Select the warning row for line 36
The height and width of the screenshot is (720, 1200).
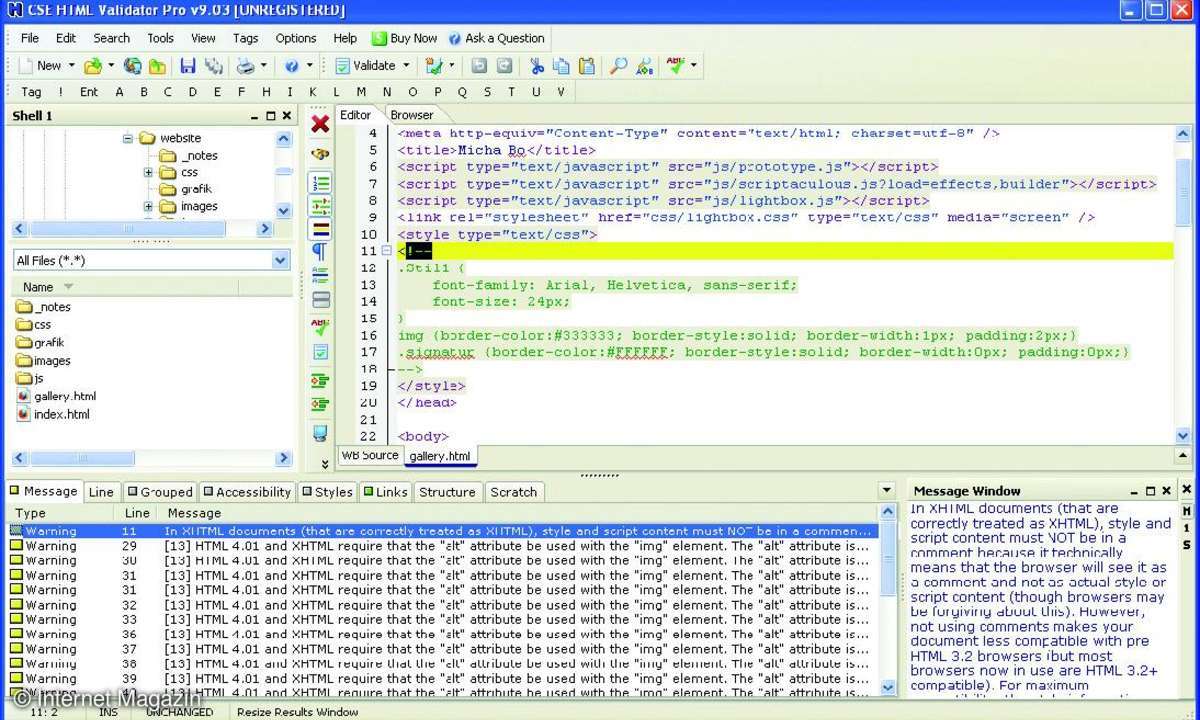(x=441, y=634)
